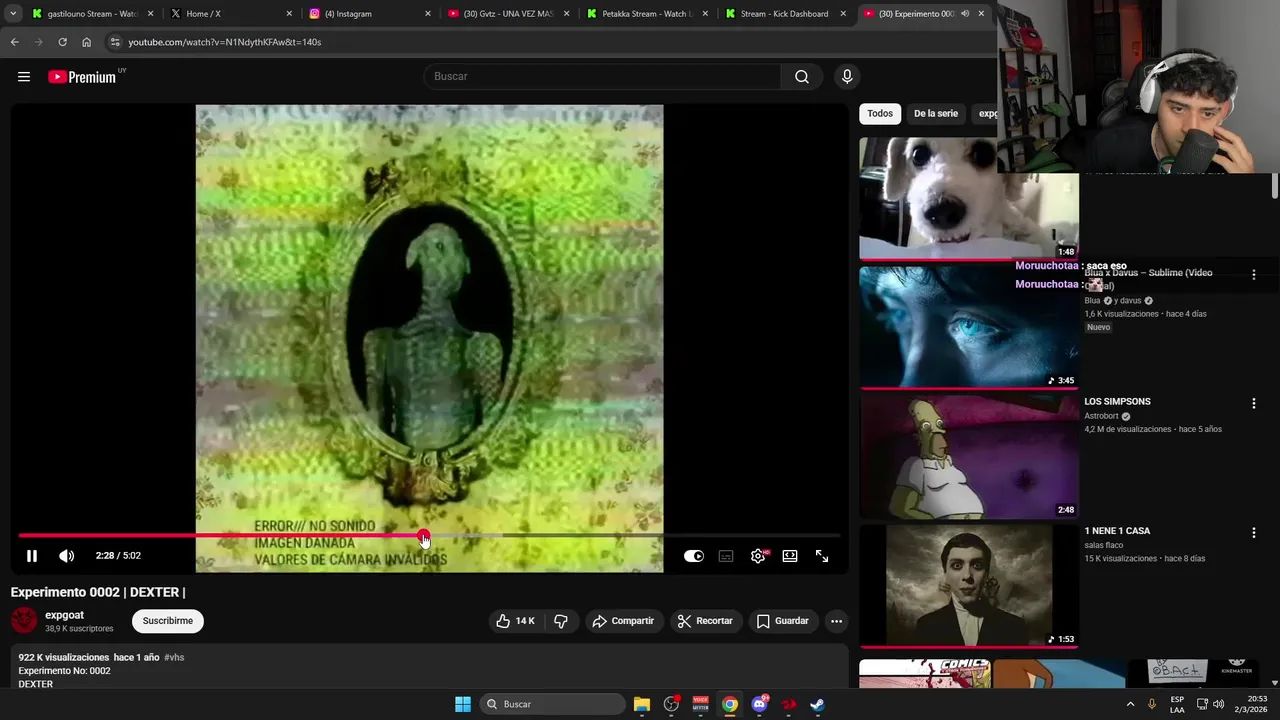Start voice search with the microphone
The image size is (1280, 720).
pos(847,77)
